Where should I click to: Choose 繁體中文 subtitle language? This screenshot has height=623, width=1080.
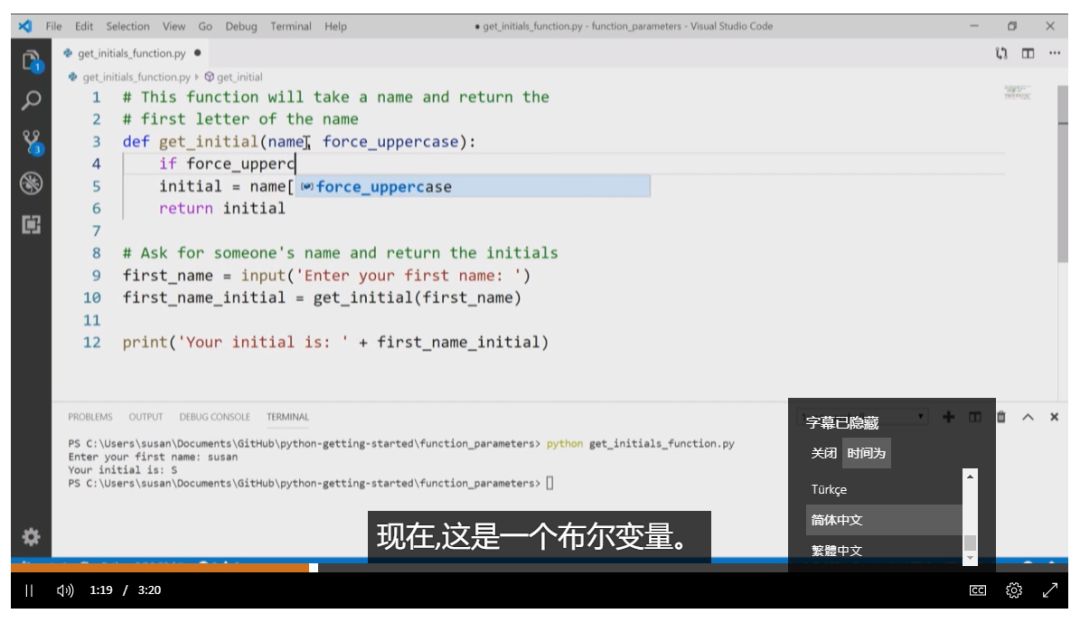(883, 551)
